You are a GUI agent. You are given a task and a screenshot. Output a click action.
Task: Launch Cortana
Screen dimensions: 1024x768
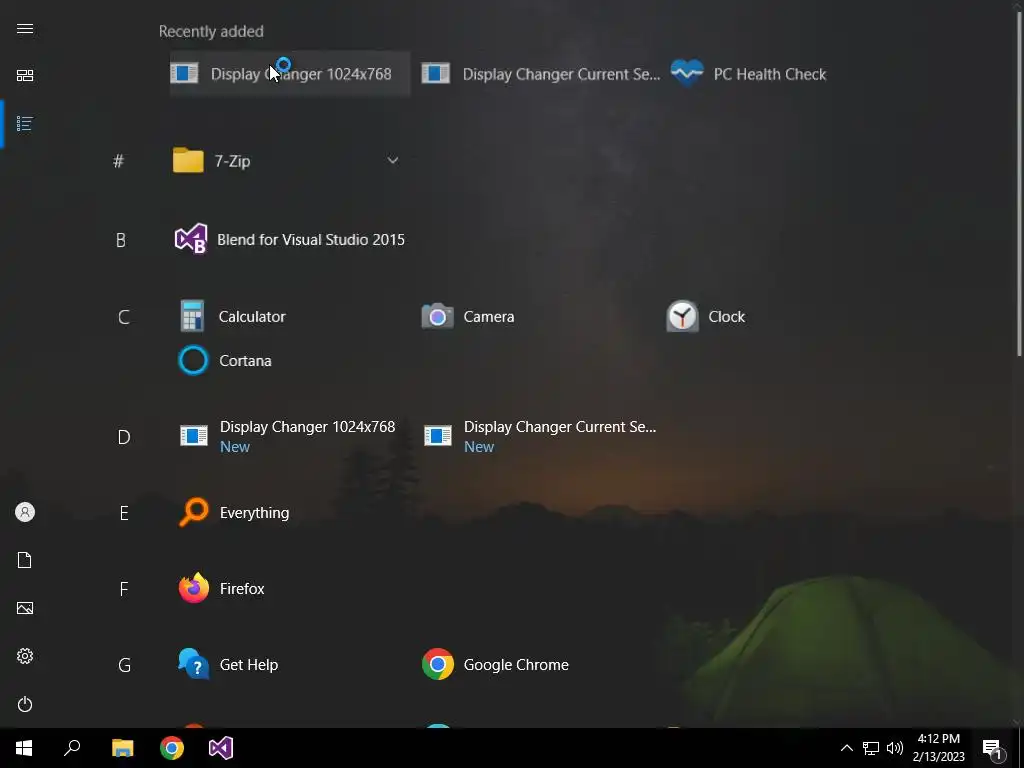pyautogui.click(x=225, y=360)
